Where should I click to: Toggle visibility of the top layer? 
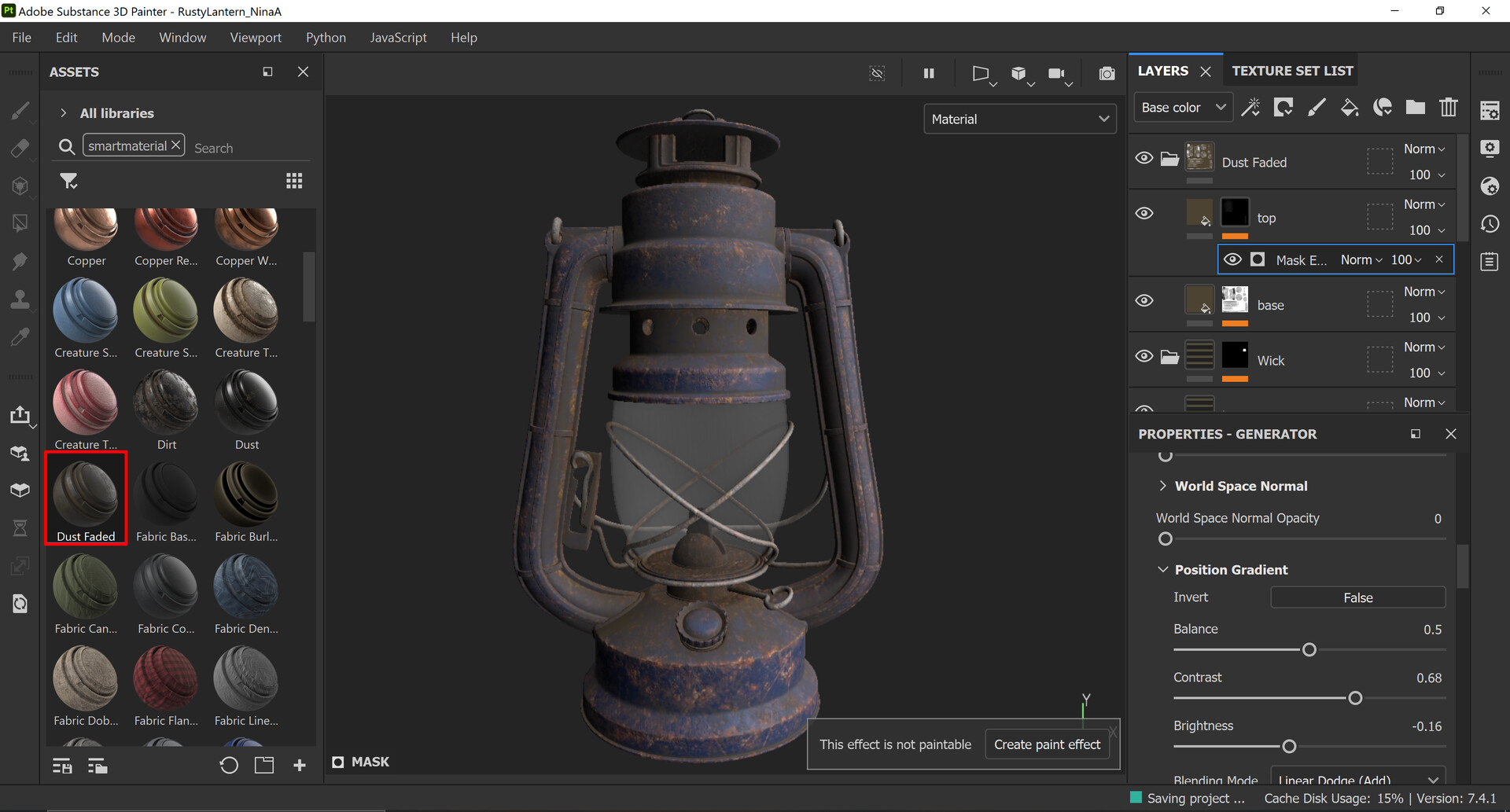[x=1144, y=212]
